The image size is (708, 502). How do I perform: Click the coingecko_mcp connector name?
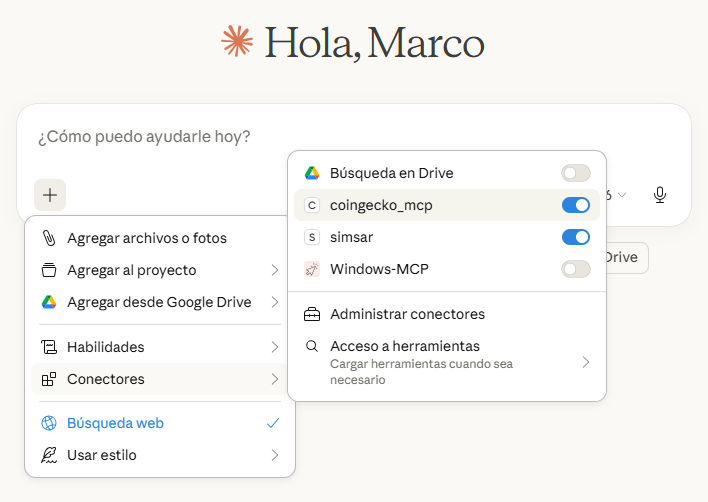(381, 205)
